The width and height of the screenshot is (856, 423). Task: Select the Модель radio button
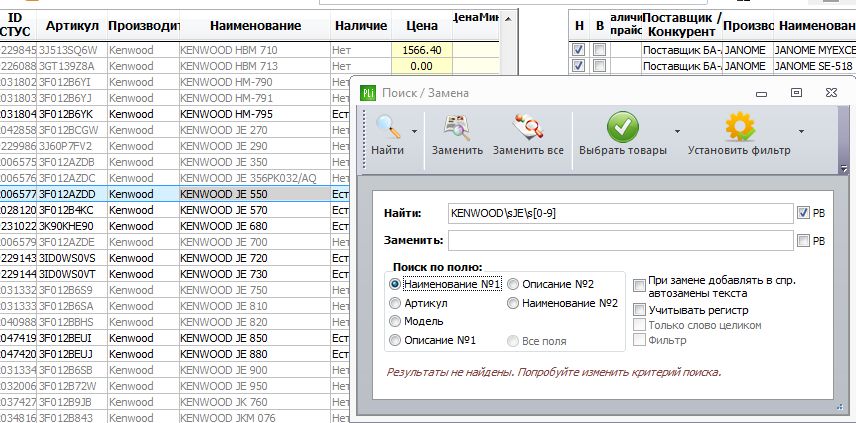[394, 321]
